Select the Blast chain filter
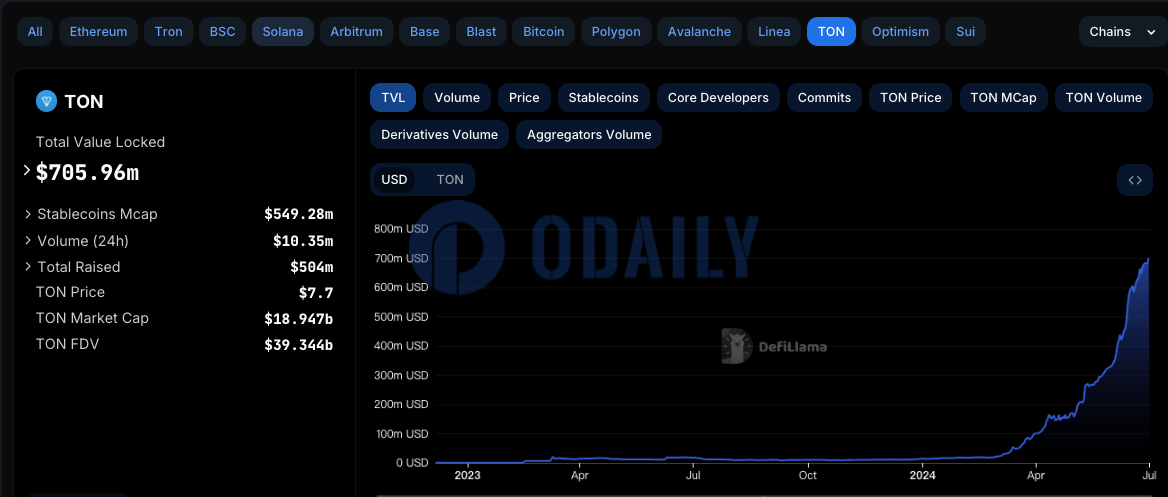Image resolution: width=1168 pixels, height=497 pixels. [x=481, y=31]
